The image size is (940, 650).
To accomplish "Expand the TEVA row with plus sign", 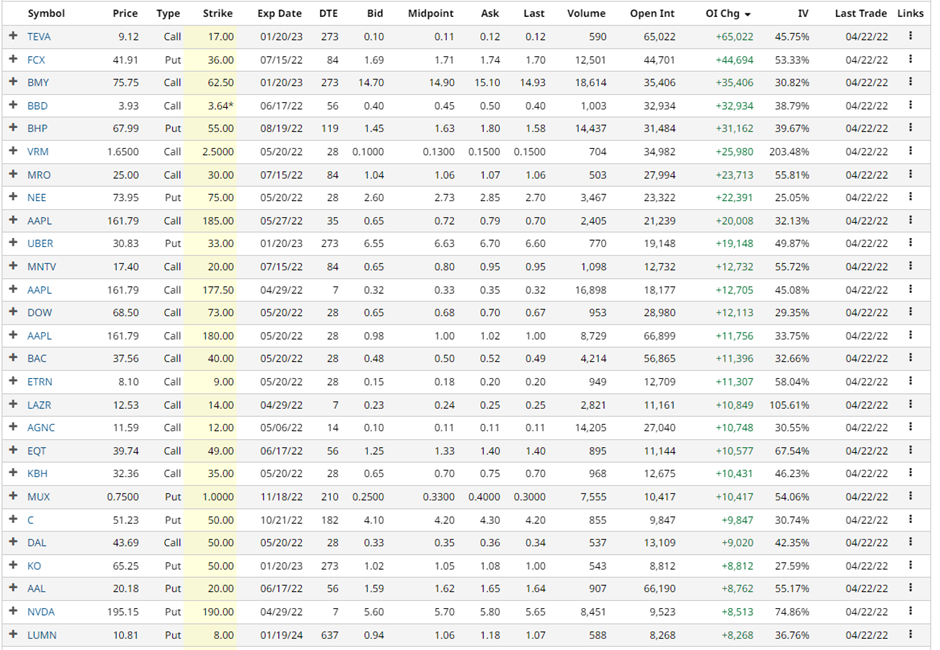I will pyautogui.click(x=13, y=36).
